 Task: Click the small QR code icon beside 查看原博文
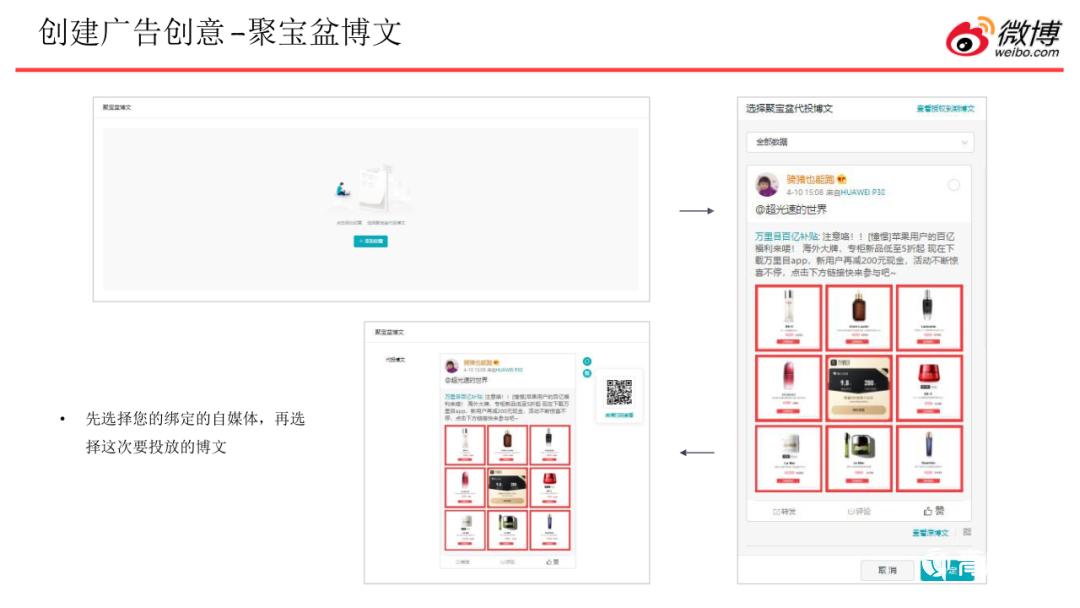967,533
